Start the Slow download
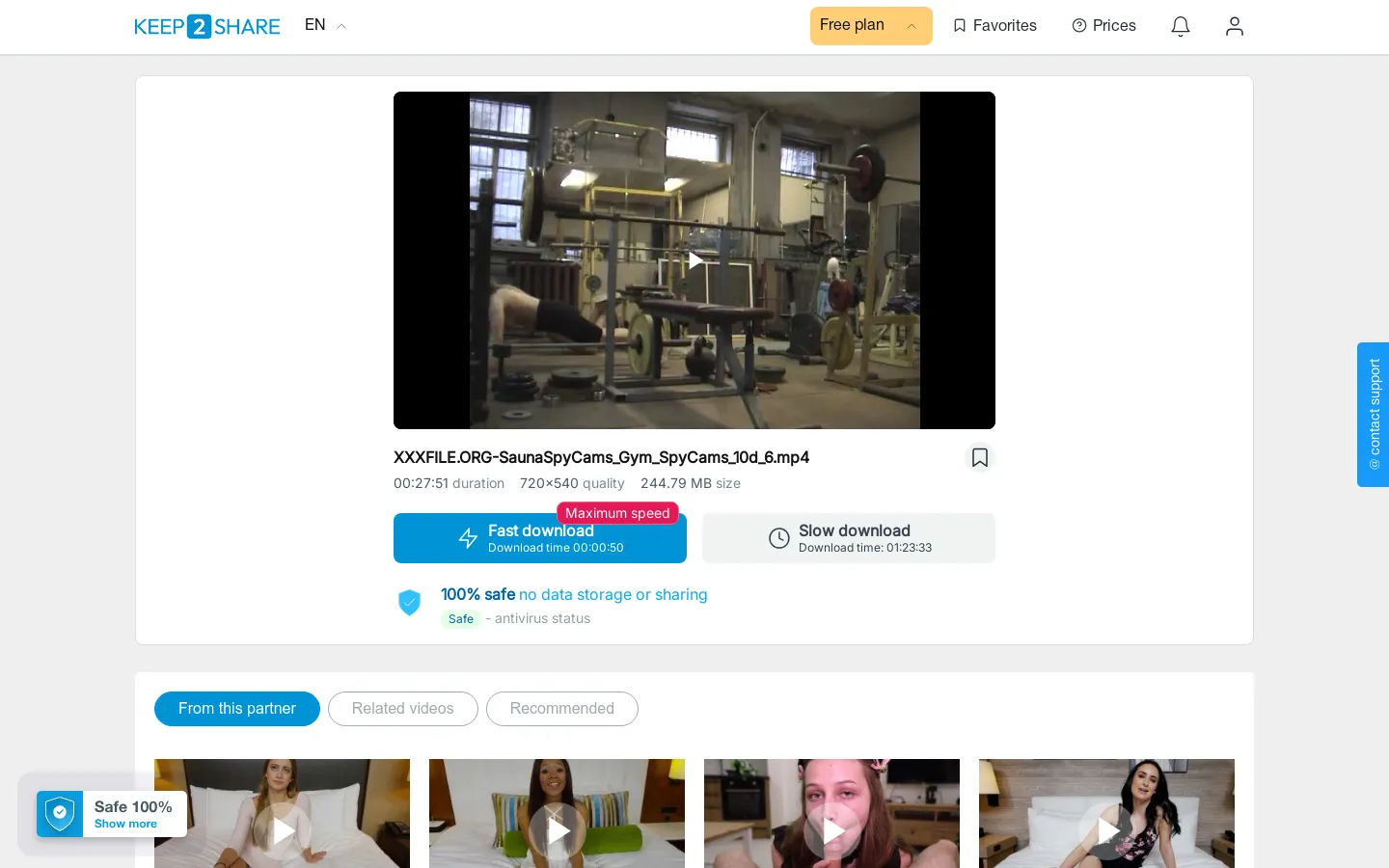 (849, 538)
